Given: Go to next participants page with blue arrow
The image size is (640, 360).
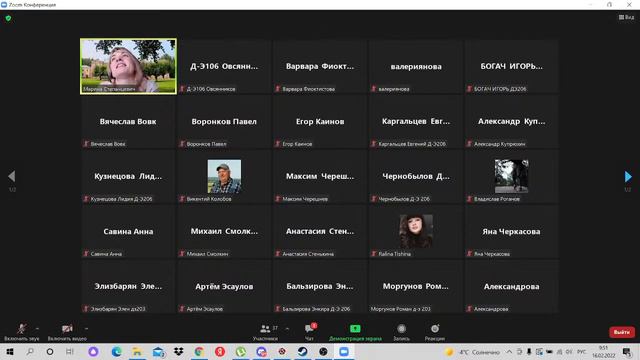Looking at the screenshot, I should coord(628,176).
